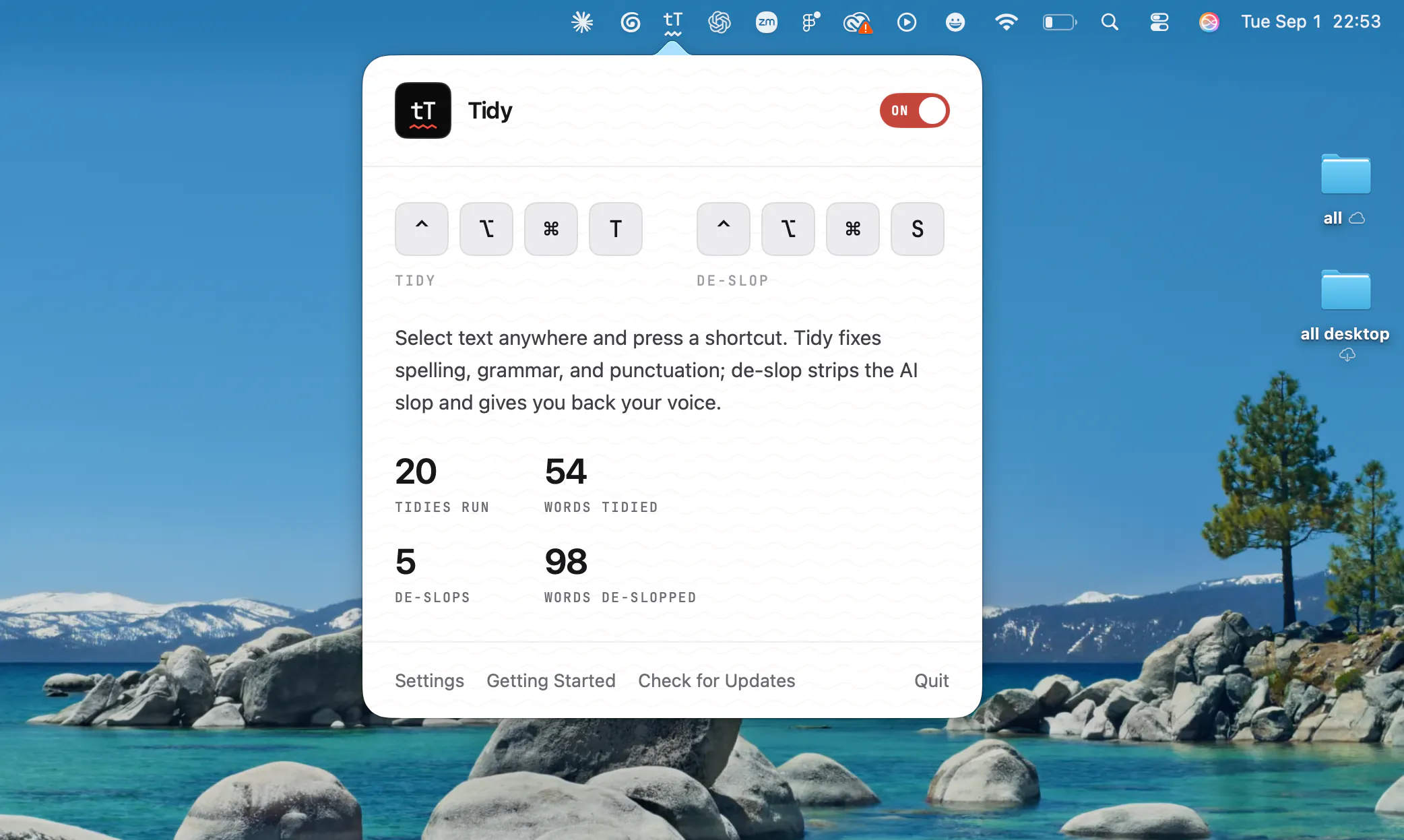Open the Tidy menu bar icon
This screenshot has width=1404, height=840.
[x=673, y=23]
